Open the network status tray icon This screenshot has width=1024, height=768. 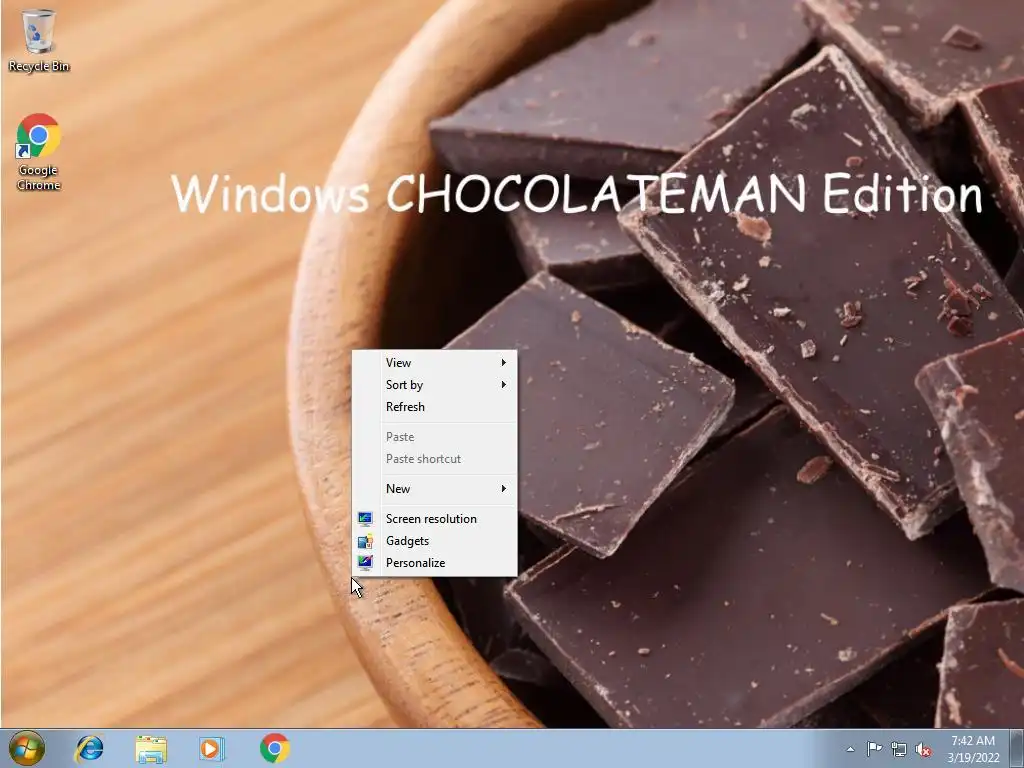click(899, 749)
